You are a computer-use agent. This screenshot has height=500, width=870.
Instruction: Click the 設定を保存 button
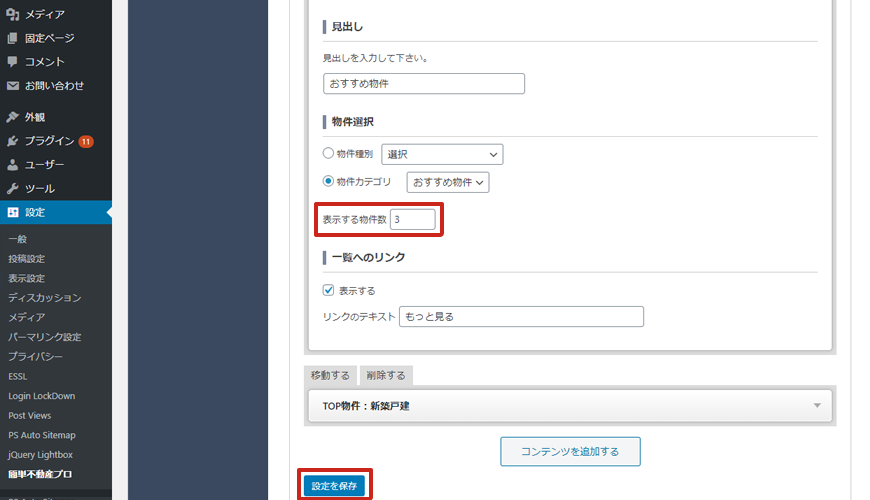tap(334, 486)
